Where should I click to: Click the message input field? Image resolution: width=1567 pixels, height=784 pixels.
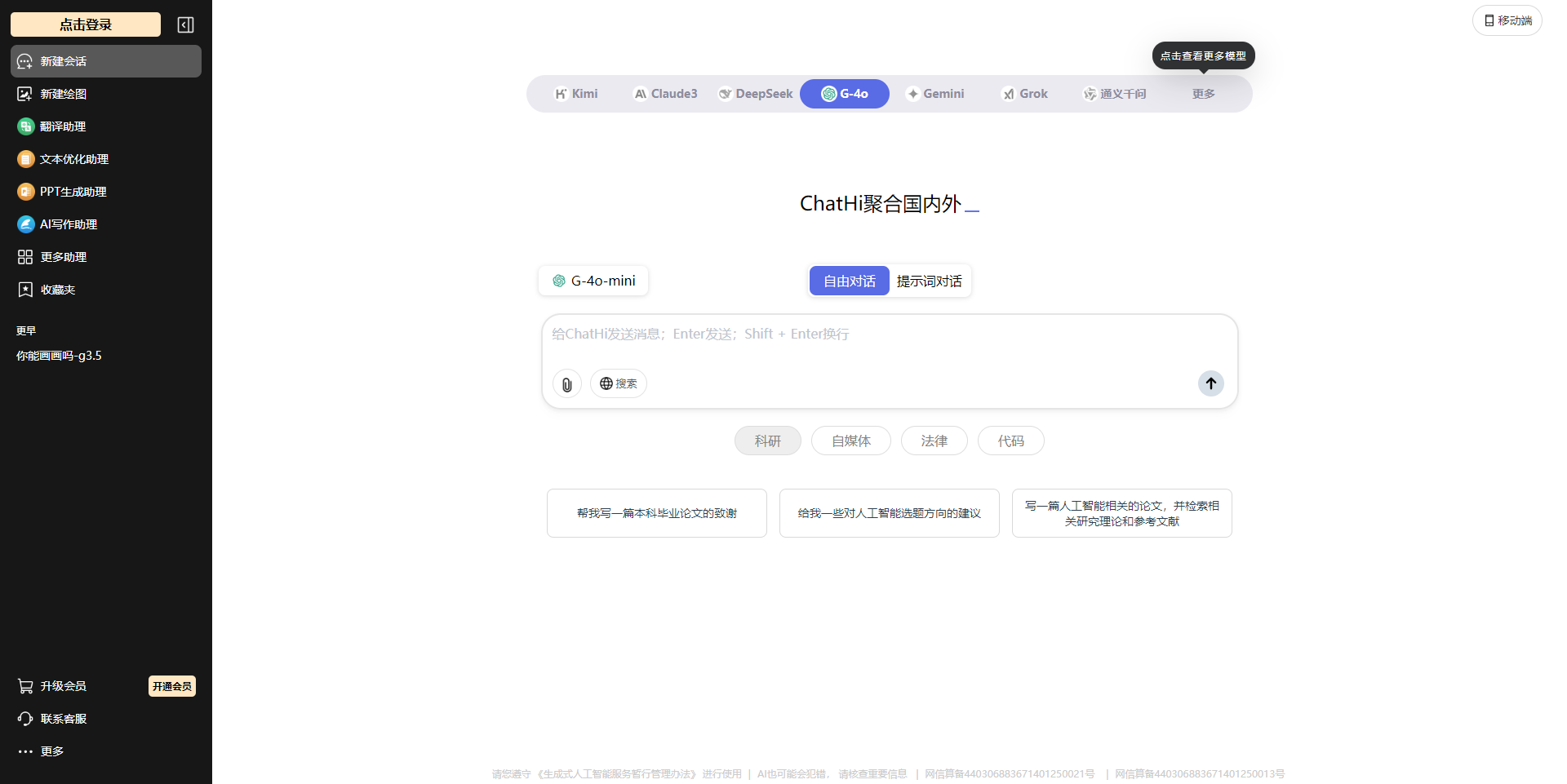click(890, 334)
